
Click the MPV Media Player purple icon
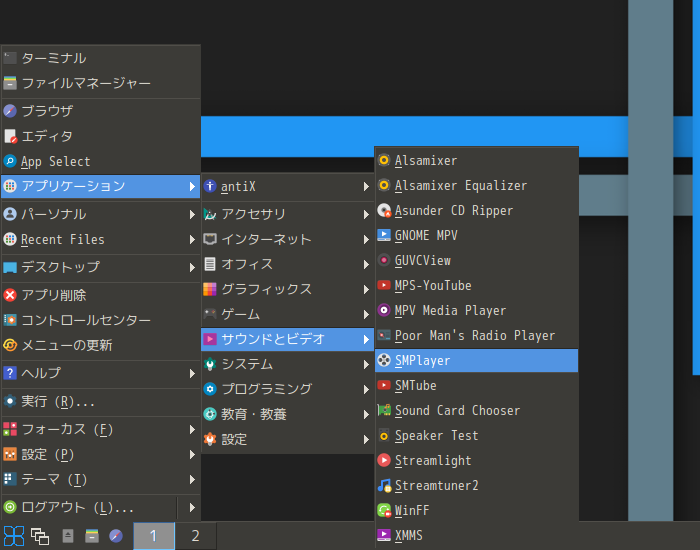pyautogui.click(x=384, y=310)
